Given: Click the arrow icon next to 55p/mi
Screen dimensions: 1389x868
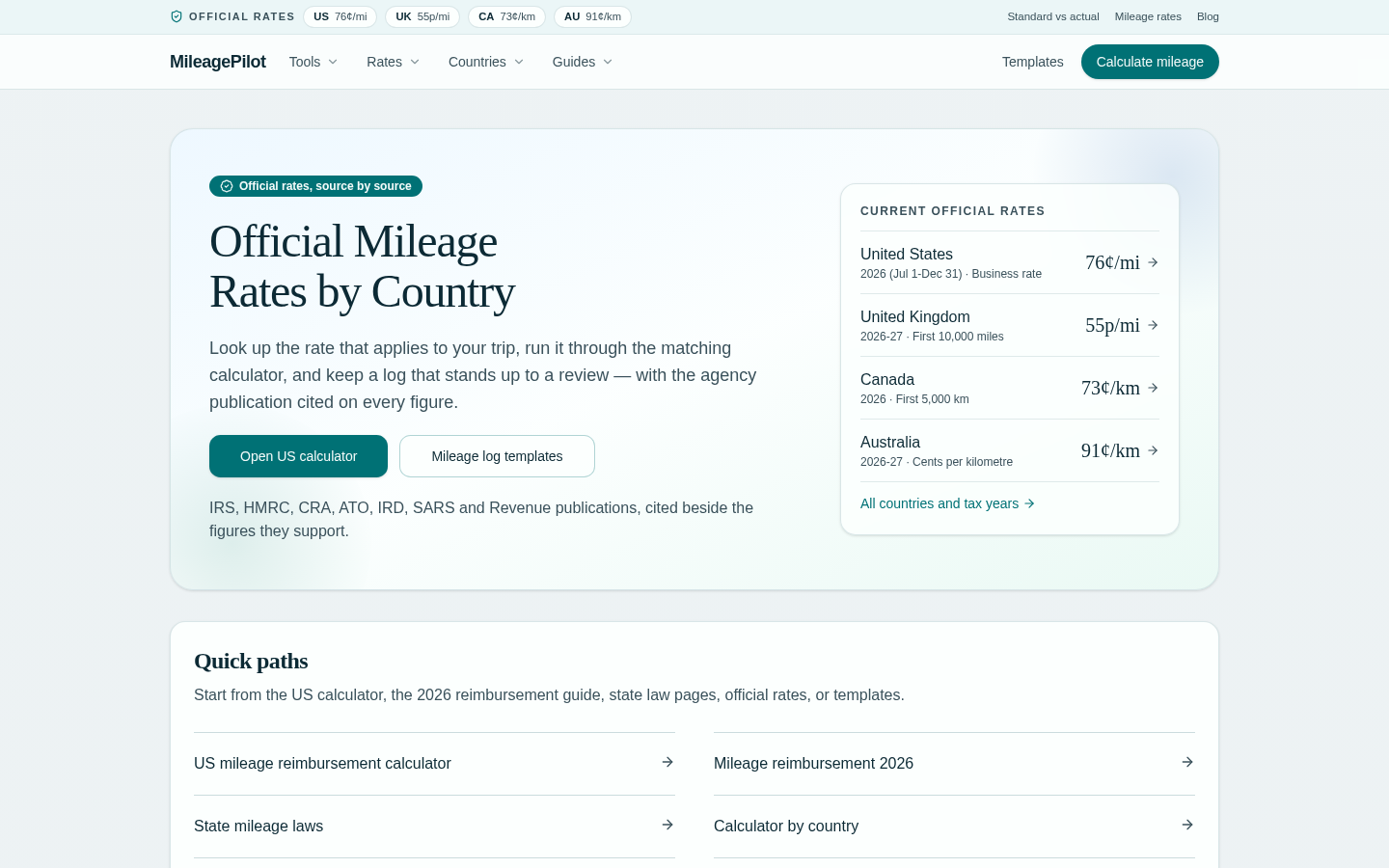Looking at the screenshot, I should tap(1153, 325).
